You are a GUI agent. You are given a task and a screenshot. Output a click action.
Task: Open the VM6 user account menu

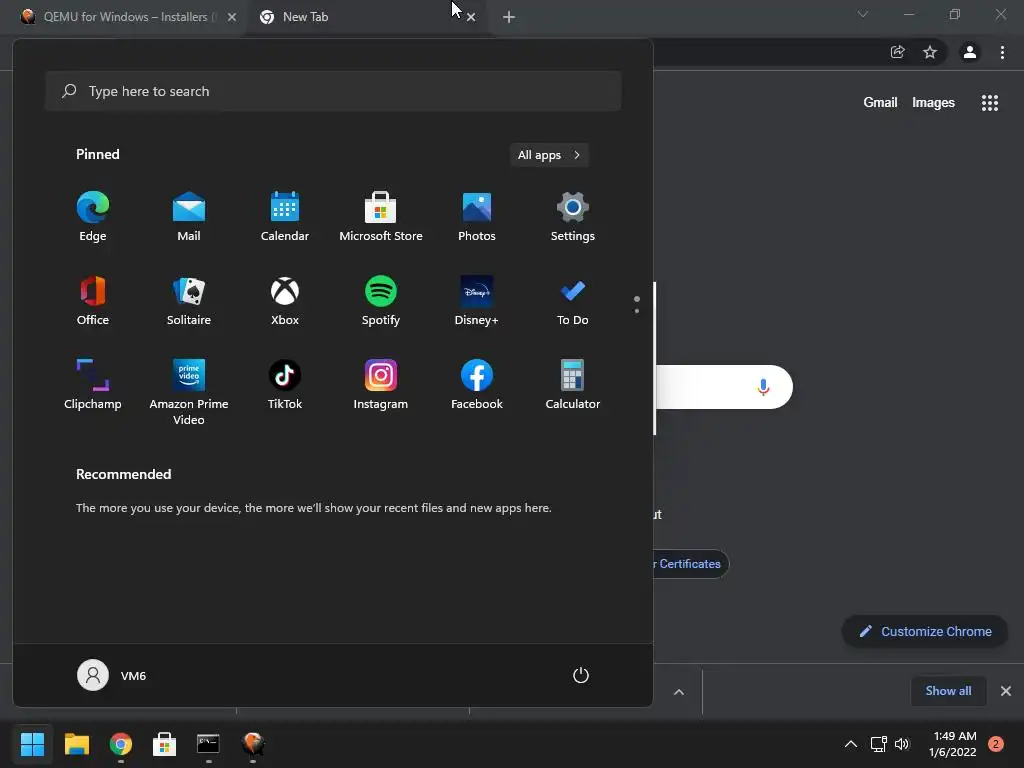pos(112,675)
